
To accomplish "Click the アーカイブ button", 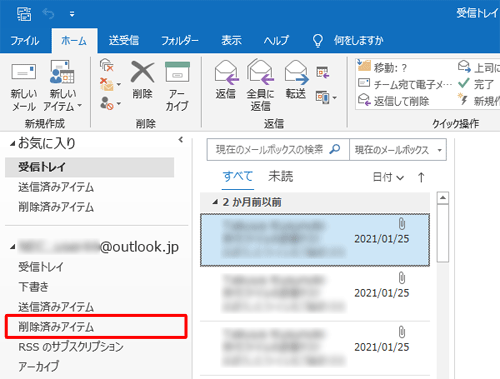I will pyautogui.click(x=177, y=87).
